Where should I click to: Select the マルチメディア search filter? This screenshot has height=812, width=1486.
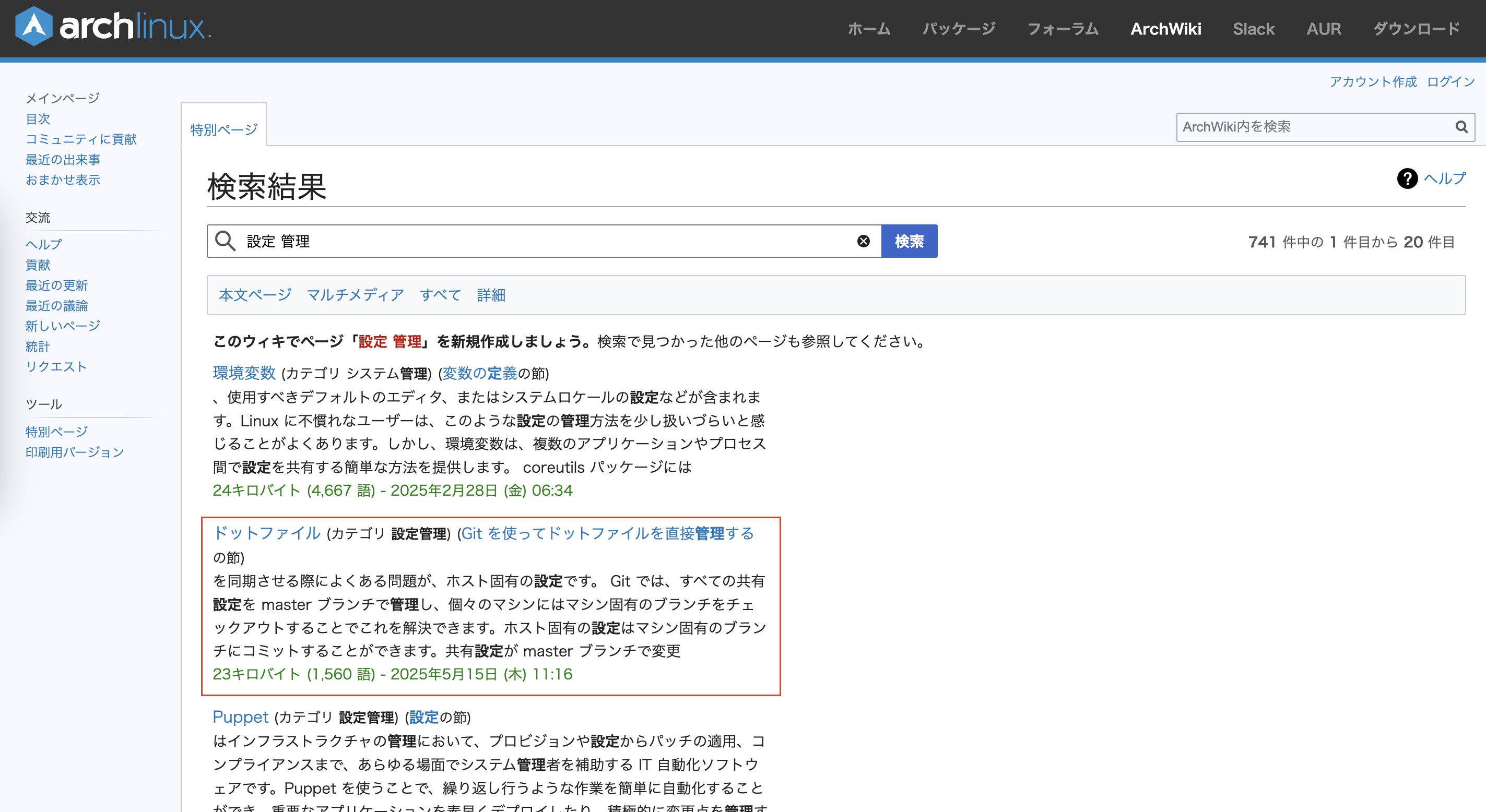click(x=355, y=295)
